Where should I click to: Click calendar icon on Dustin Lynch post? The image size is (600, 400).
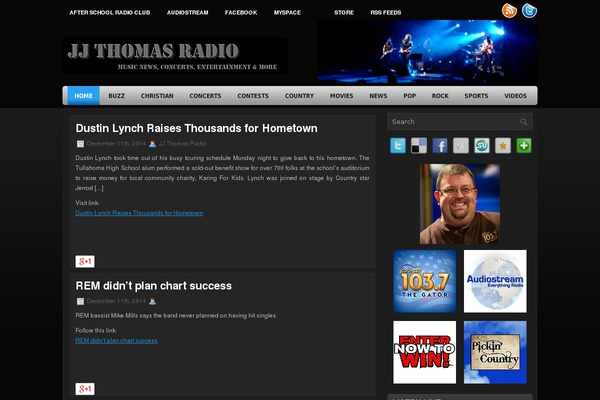(x=80, y=144)
